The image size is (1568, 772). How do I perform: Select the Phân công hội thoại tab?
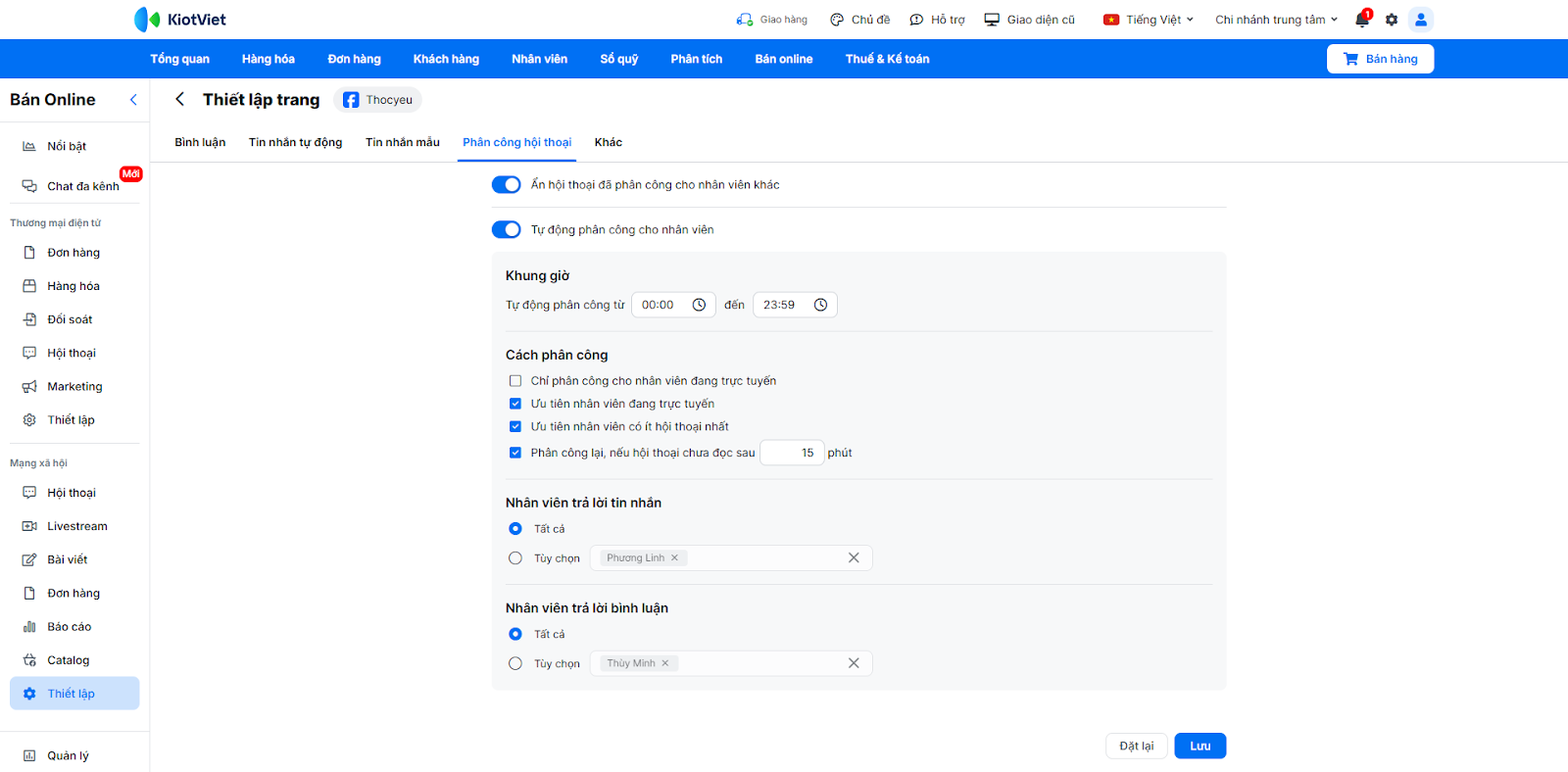(x=517, y=142)
